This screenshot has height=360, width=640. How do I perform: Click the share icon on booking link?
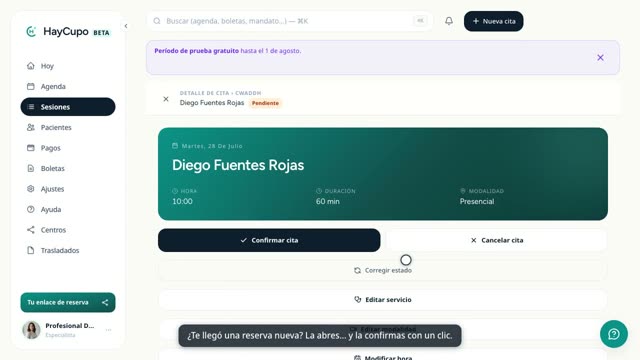(105, 302)
